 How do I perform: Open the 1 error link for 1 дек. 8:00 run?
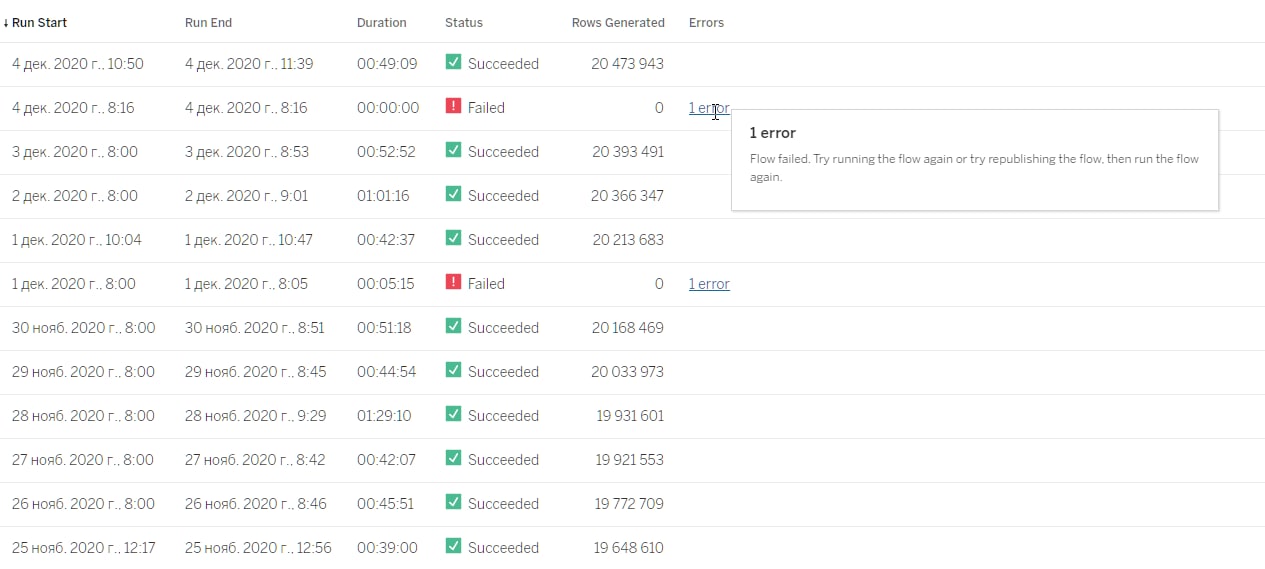(x=709, y=284)
